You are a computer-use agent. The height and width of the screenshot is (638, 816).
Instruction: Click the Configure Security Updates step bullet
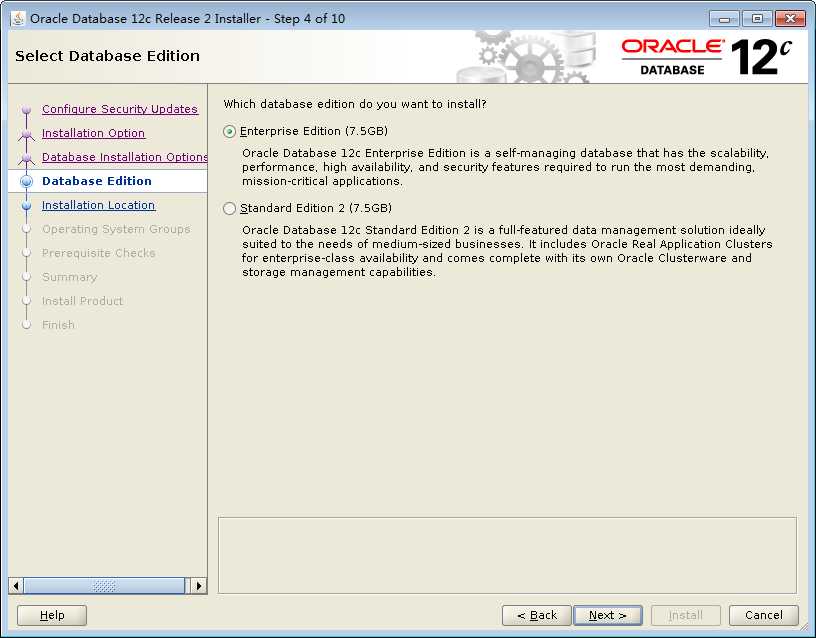(x=27, y=110)
